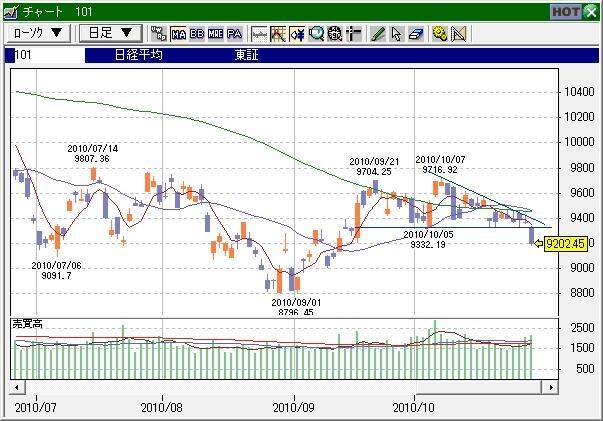Open the ローソク chart type dropdown
603x421 pixels.
(x=38, y=32)
